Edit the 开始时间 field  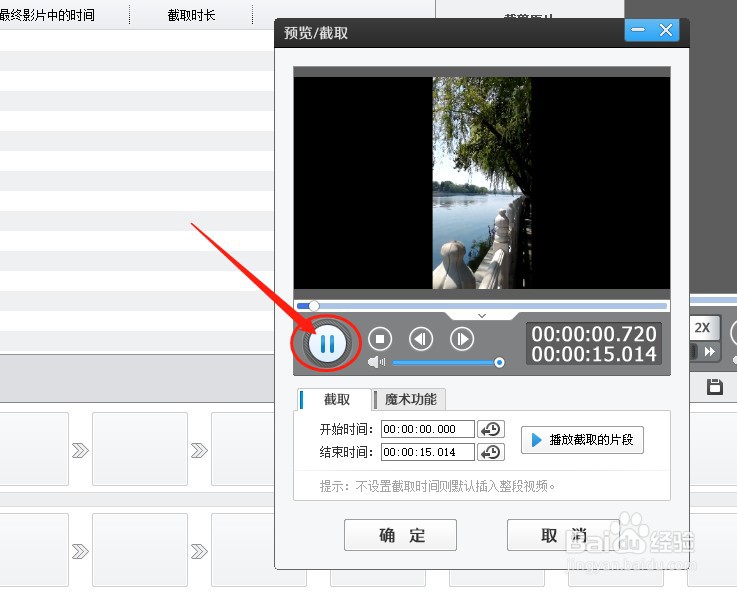pos(428,429)
